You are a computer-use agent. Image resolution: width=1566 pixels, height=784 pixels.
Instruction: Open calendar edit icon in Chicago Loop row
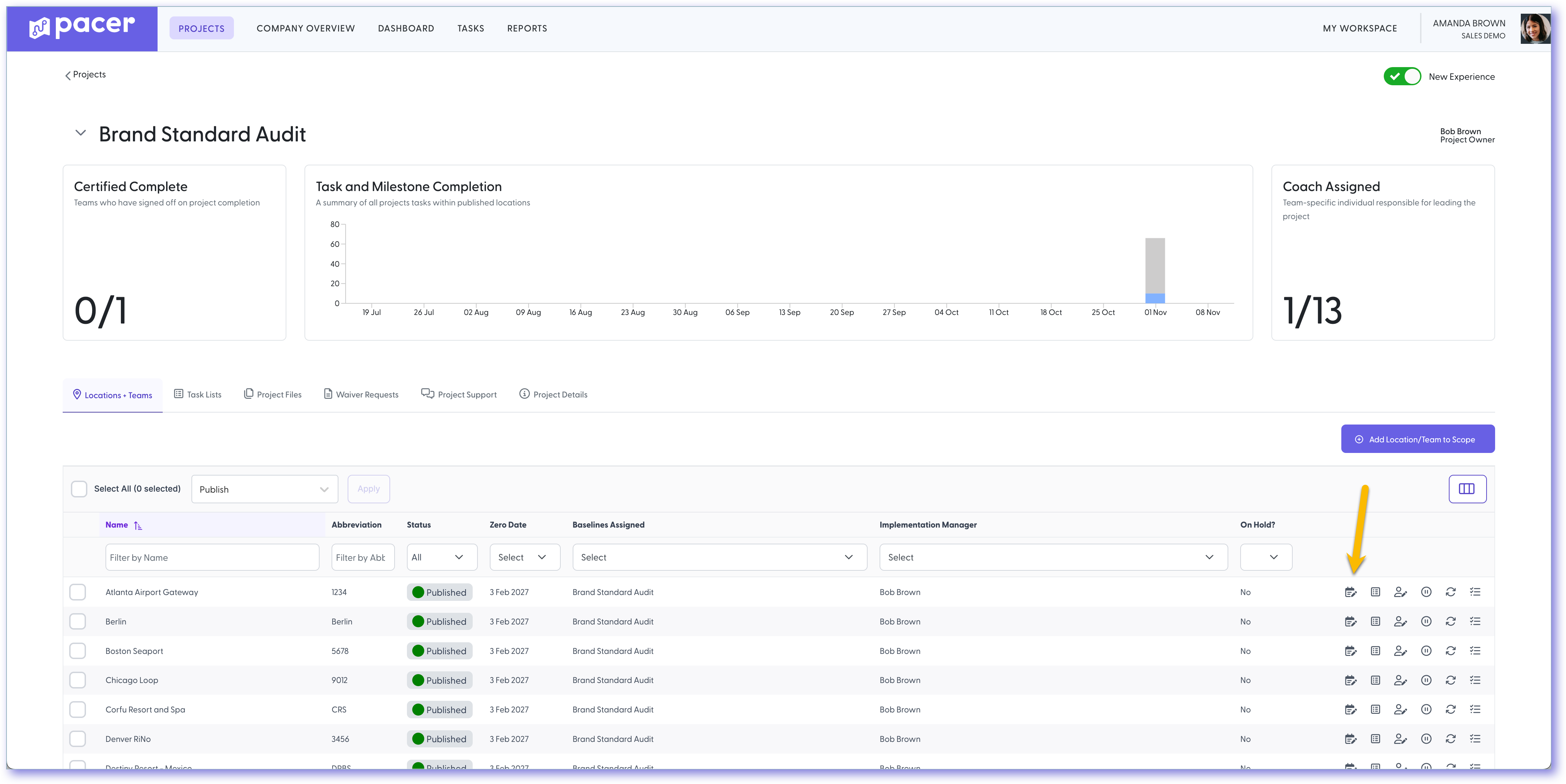1350,680
